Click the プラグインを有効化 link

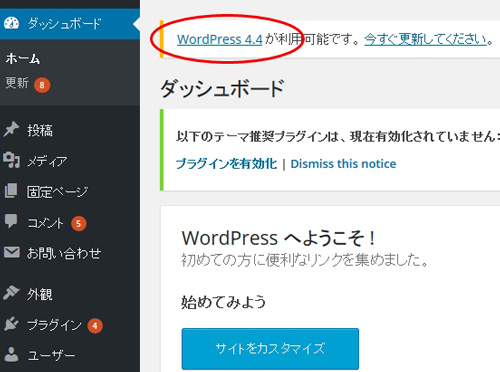click(x=227, y=164)
